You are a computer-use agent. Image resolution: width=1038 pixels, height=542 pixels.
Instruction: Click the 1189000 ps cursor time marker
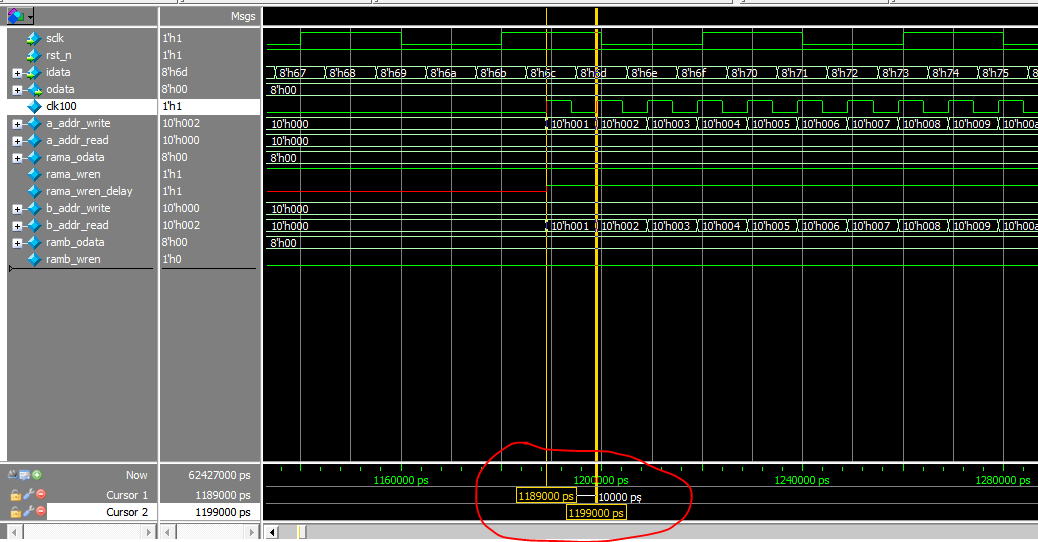point(546,496)
